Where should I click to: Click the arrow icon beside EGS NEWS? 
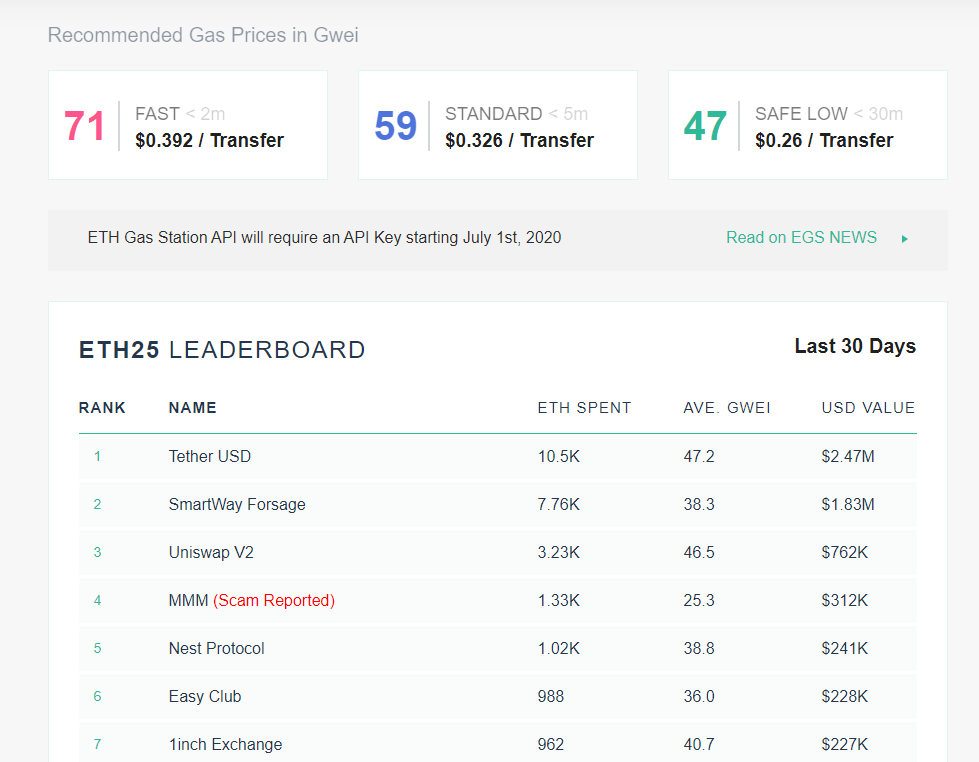904,239
